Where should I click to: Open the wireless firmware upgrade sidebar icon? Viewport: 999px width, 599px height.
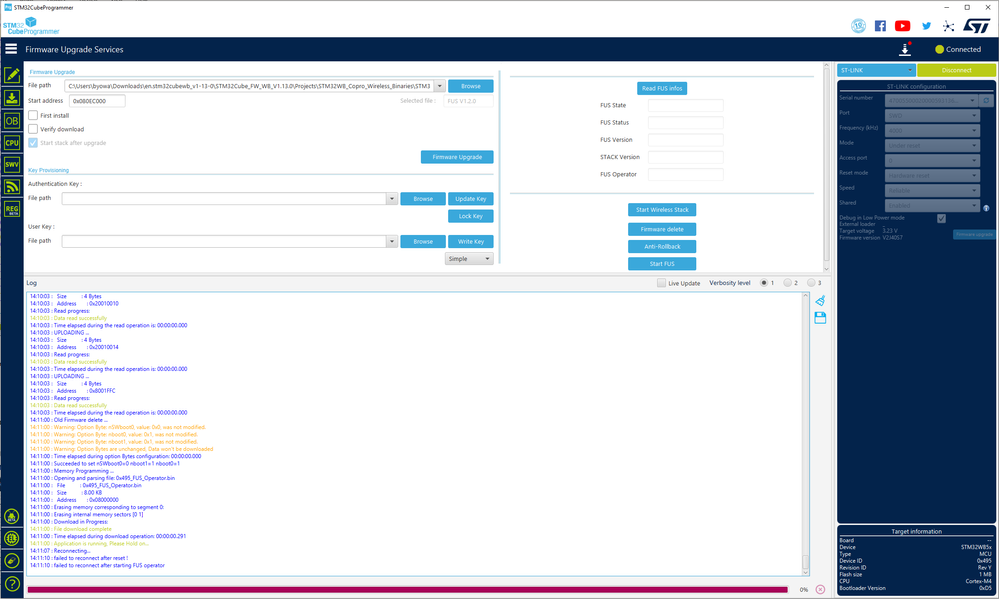click(11, 187)
